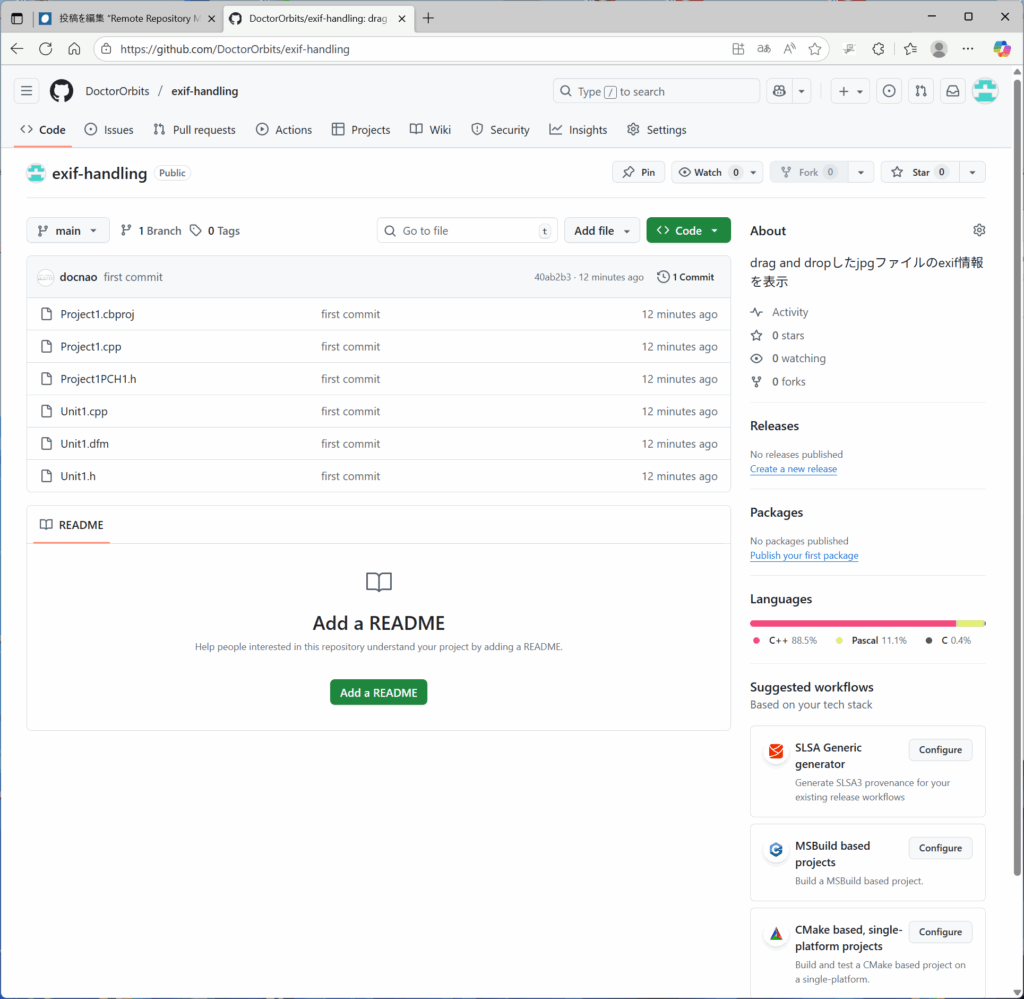Click the pull requests icon in header
1024x999 pixels.
(x=921, y=91)
